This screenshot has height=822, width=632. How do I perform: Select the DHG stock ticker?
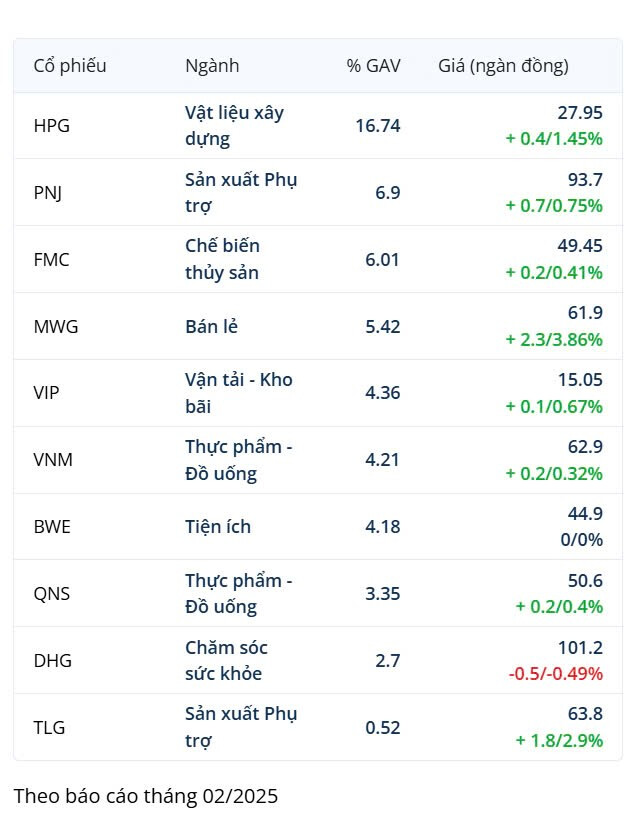click(x=53, y=660)
